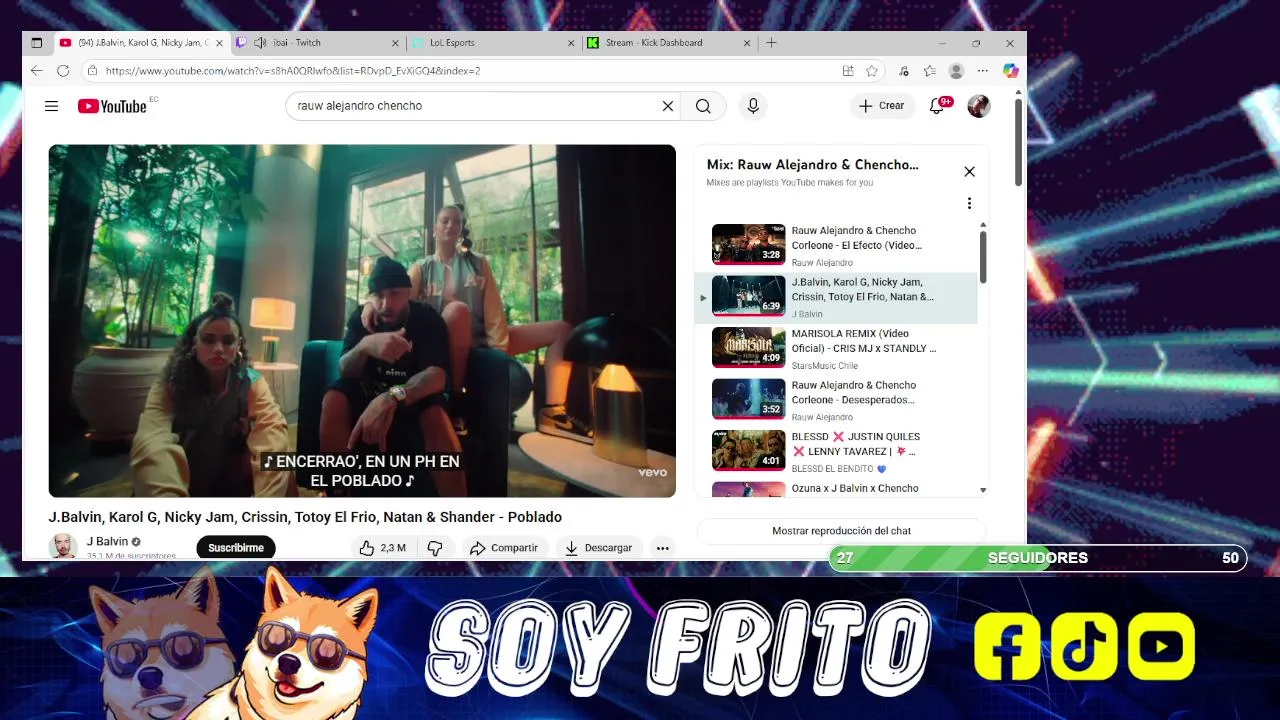Select the current J.Balvin playlist entry
Viewport: 1280px width, 720px height.
click(836, 297)
